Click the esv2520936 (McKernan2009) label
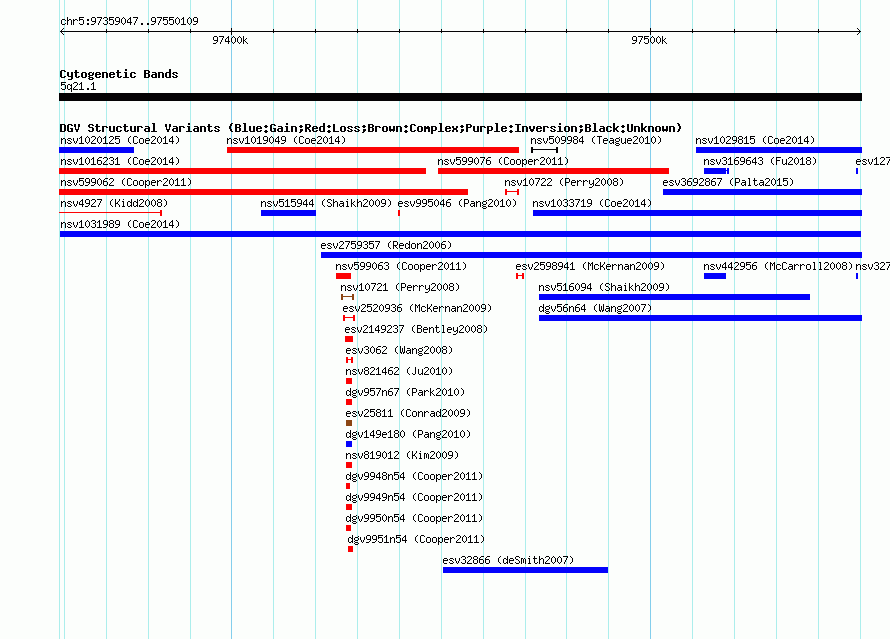 coord(417,308)
